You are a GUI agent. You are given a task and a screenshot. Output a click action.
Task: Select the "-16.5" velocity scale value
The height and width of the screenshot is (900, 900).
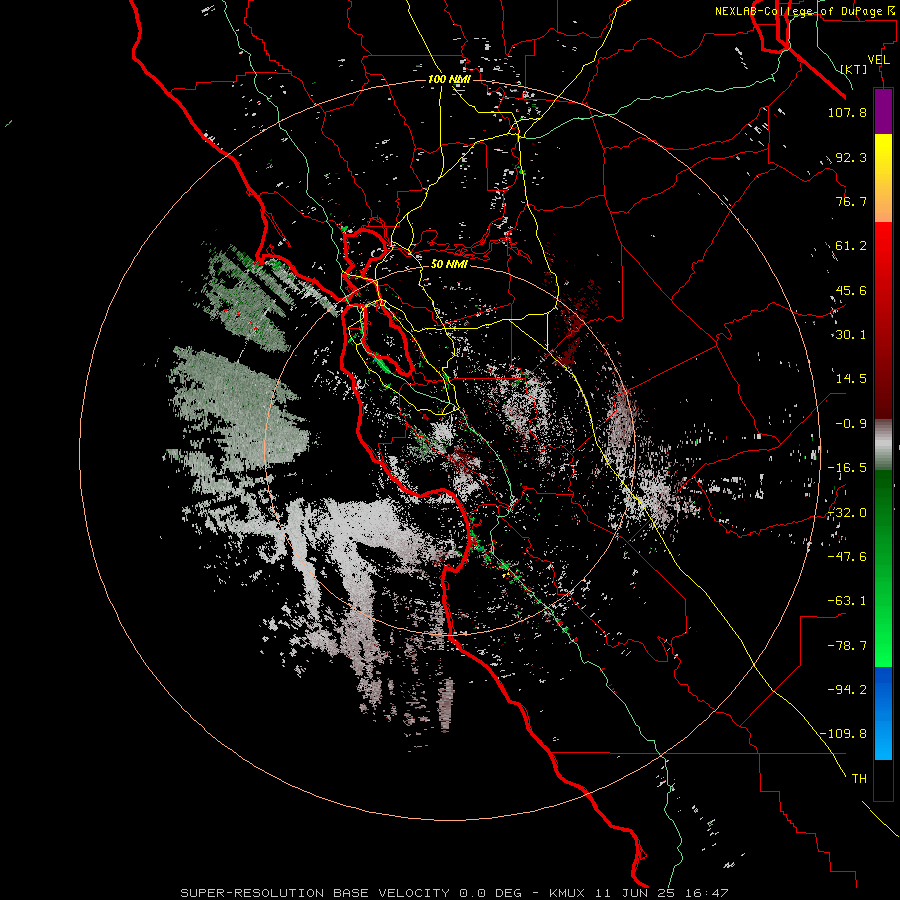(847, 468)
